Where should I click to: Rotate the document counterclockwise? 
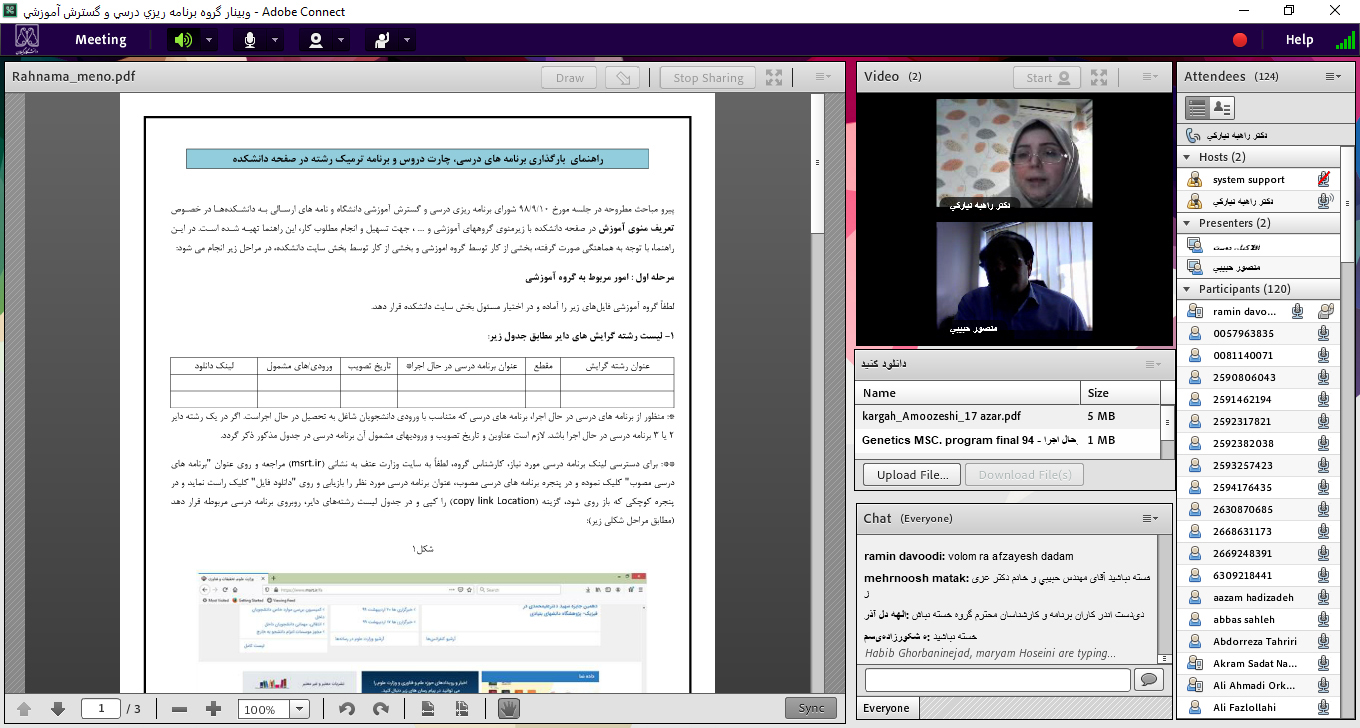(347, 709)
